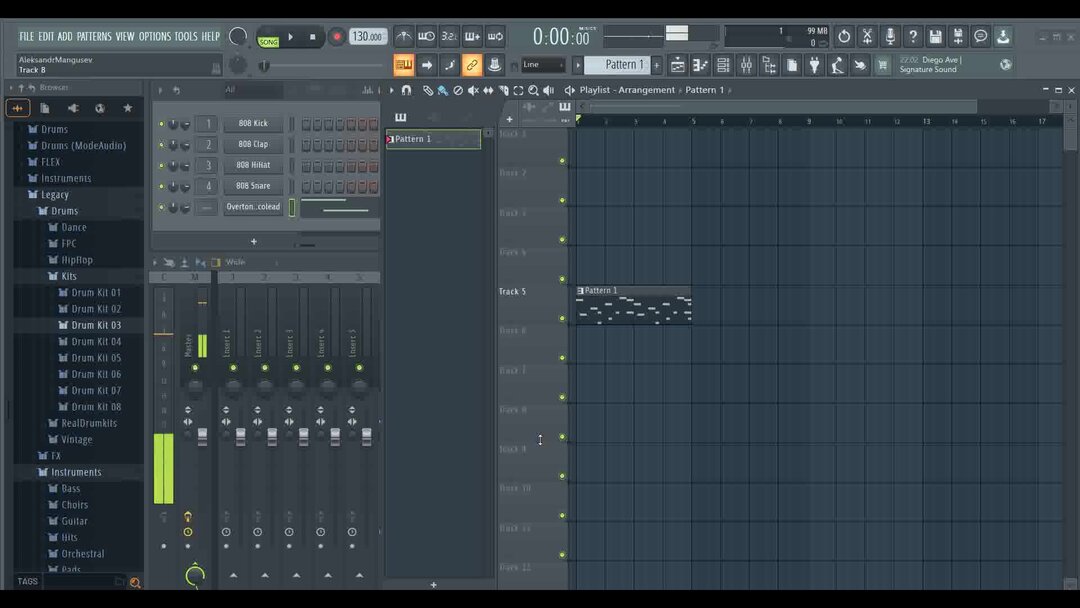Open the Piano roll view icon
Image resolution: width=1080 pixels, height=608 pixels.
(x=700, y=65)
